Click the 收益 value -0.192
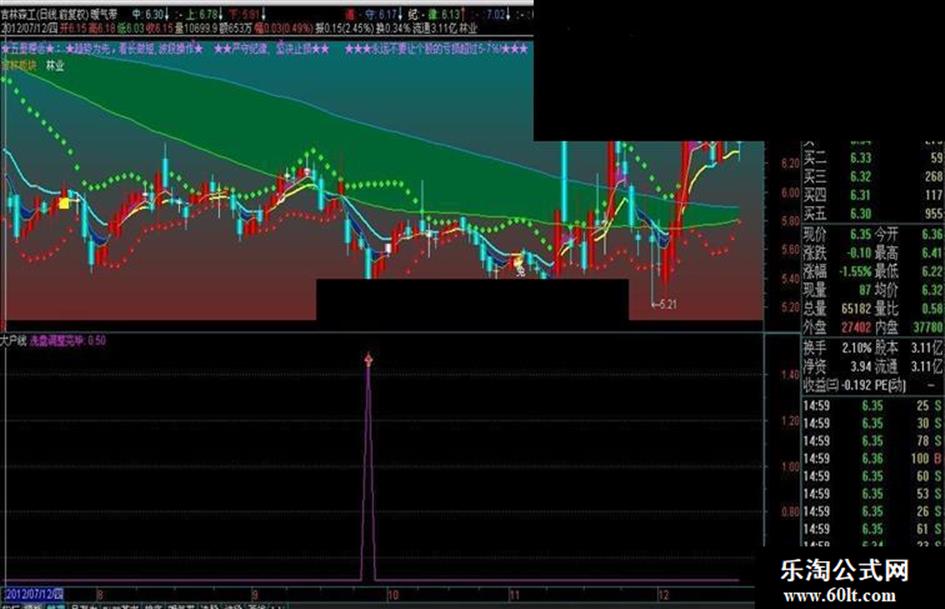 pyautogui.click(x=856, y=385)
